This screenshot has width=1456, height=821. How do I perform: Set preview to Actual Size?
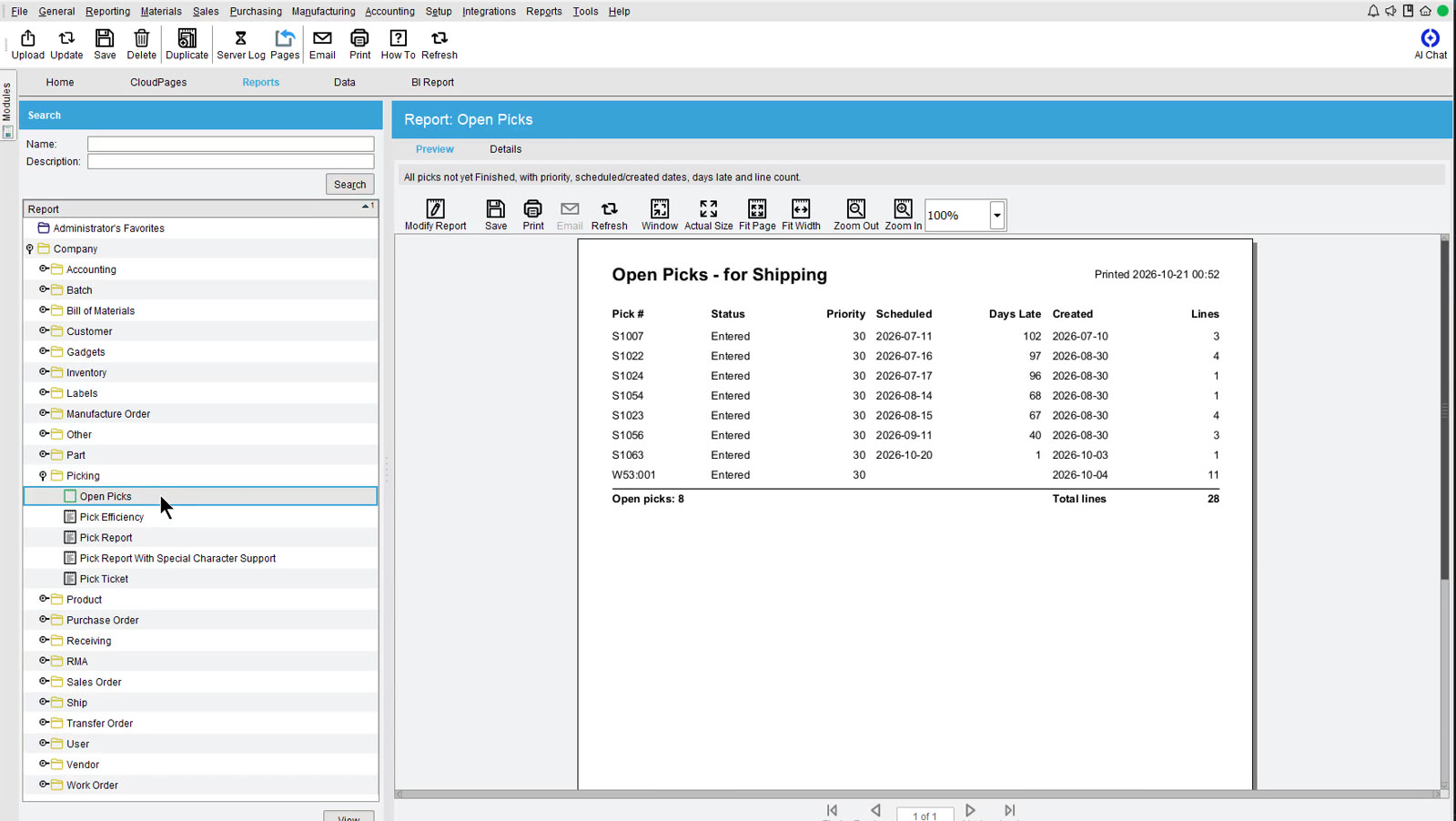pos(708,215)
